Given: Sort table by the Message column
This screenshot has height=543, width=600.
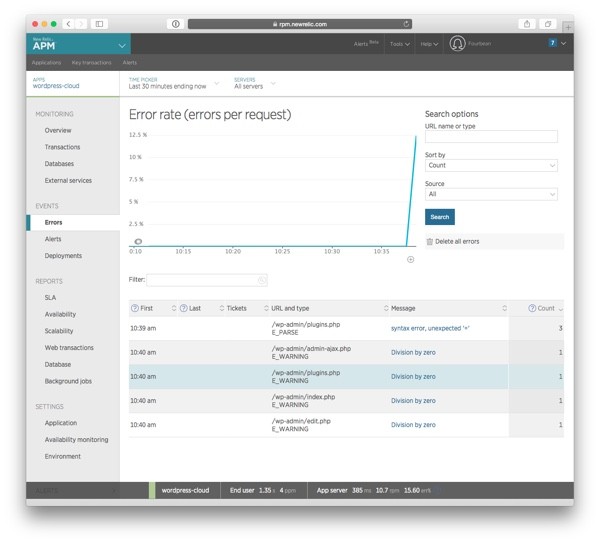Looking at the screenshot, I should click(403, 308).
